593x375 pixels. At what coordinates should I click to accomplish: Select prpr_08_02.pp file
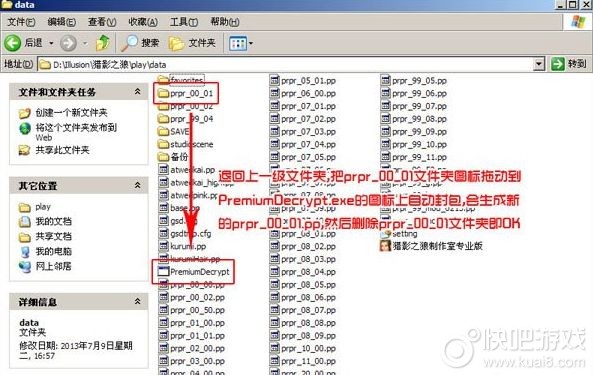(x=303, y=246)
